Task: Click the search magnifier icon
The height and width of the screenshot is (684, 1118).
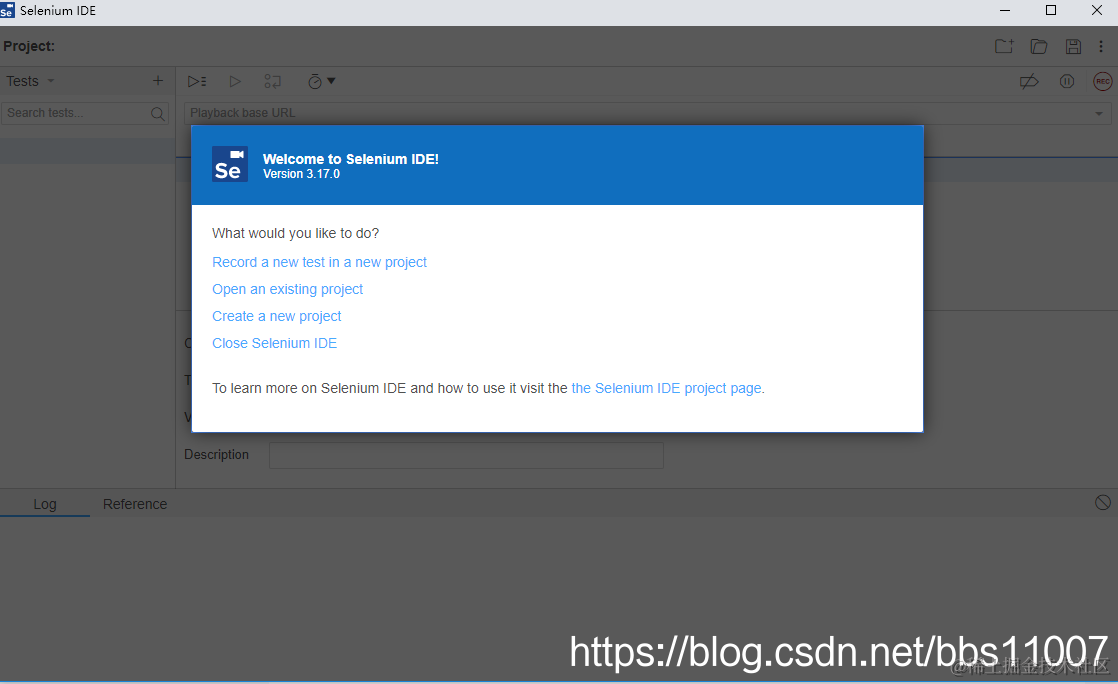Action: click(158, 113)
